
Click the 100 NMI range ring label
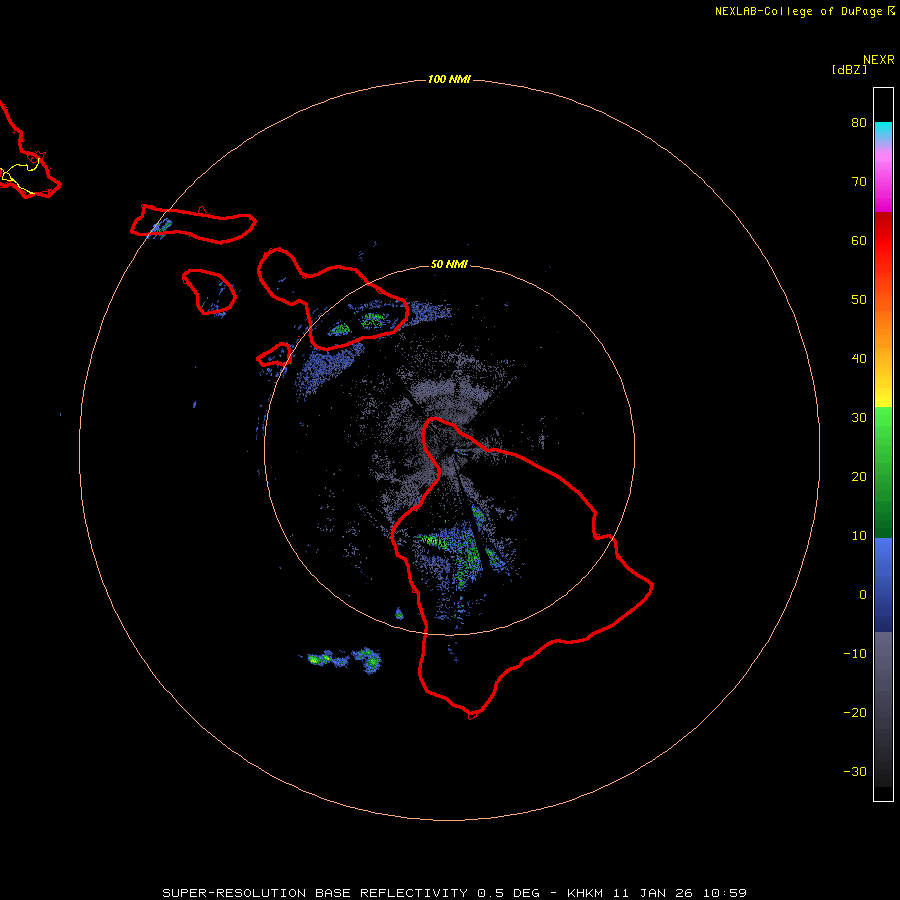(x=449, y=79)
